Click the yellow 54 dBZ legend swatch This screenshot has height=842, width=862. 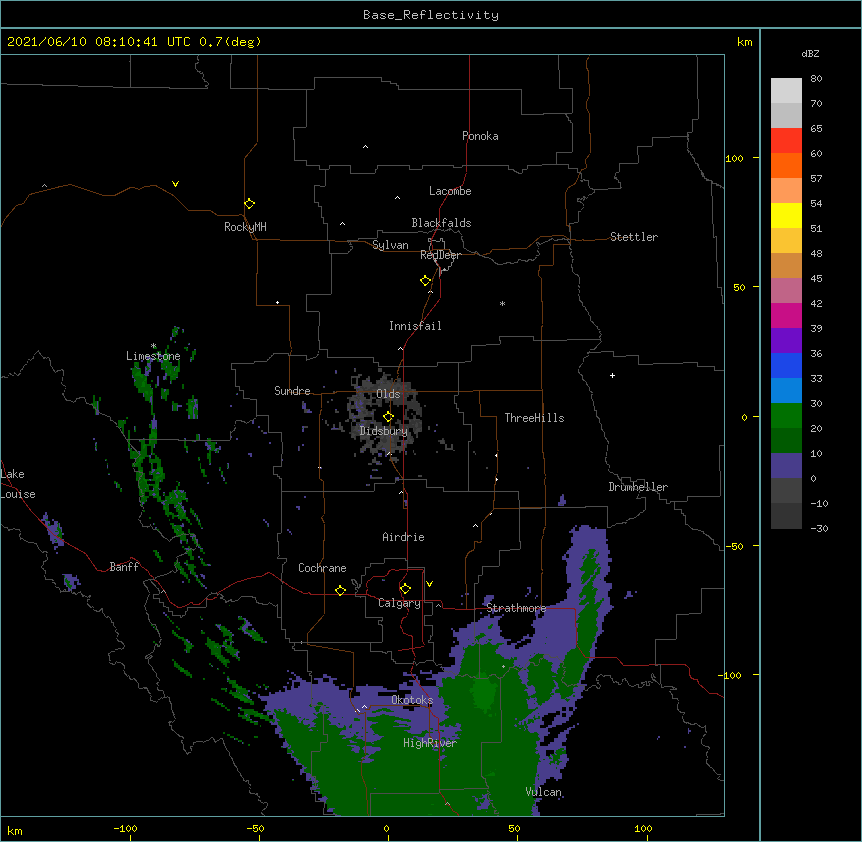pos(786,215)
